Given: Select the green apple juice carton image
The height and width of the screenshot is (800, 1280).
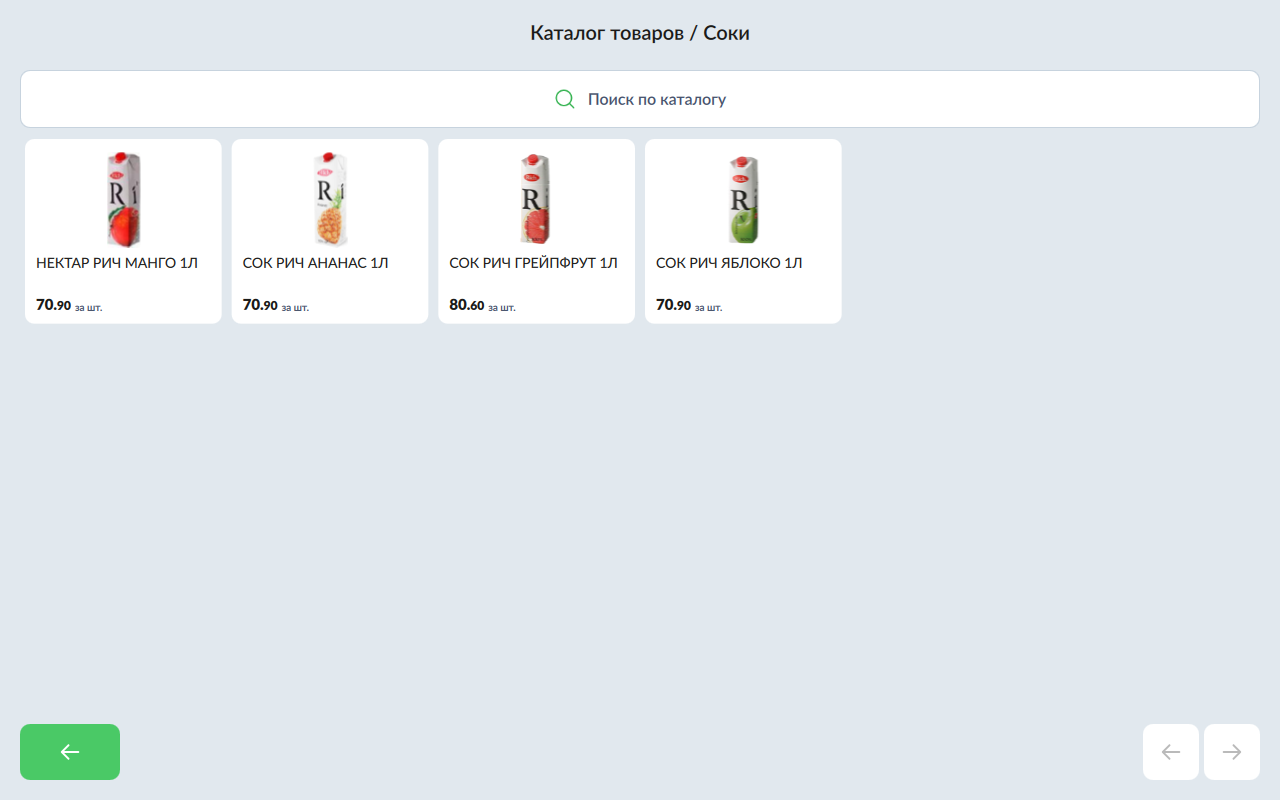Looking at the screenshot, I should click(x=743, y=199).
